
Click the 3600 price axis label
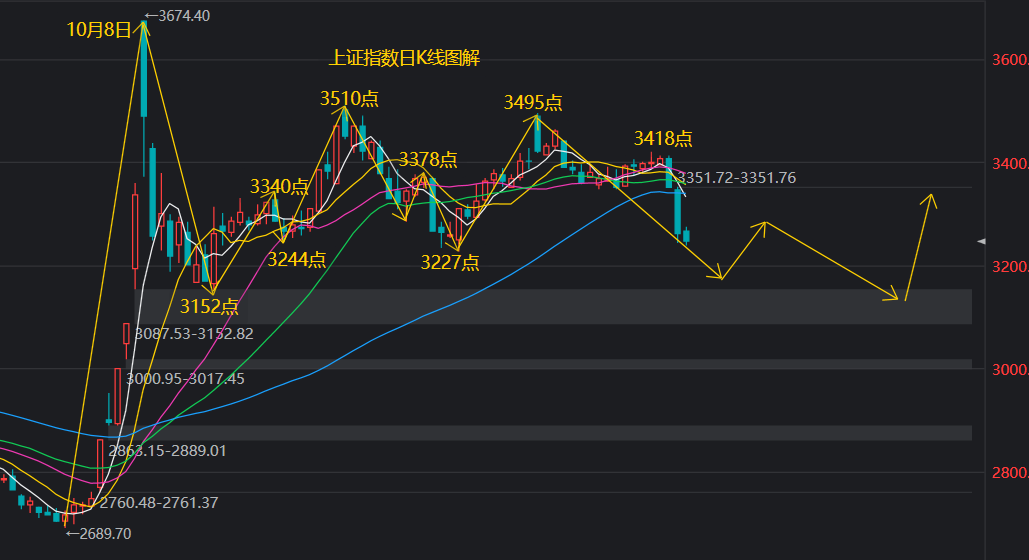tap(1010, 60)
